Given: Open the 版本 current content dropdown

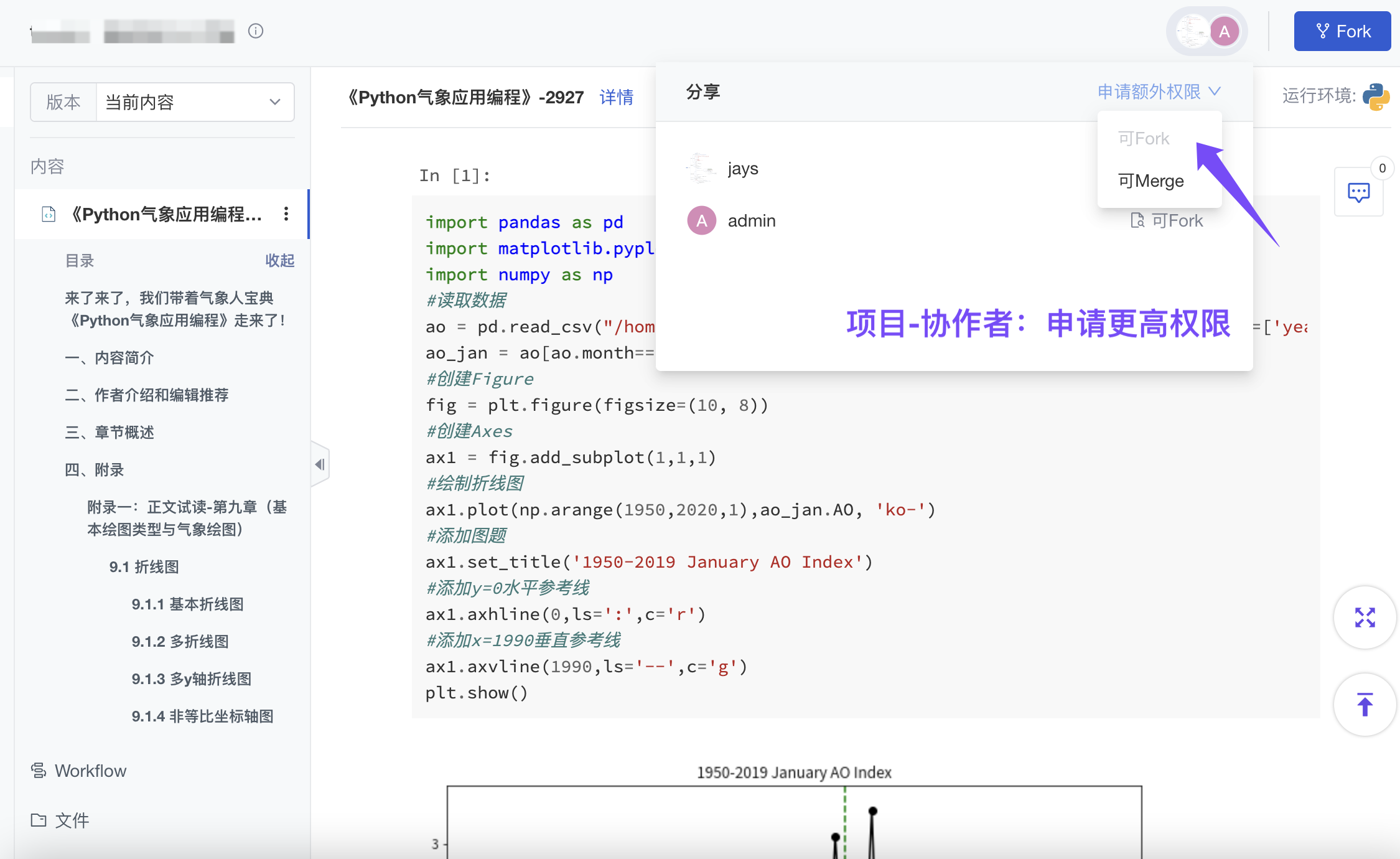Looking at the screenshot, I should [194, 102].
